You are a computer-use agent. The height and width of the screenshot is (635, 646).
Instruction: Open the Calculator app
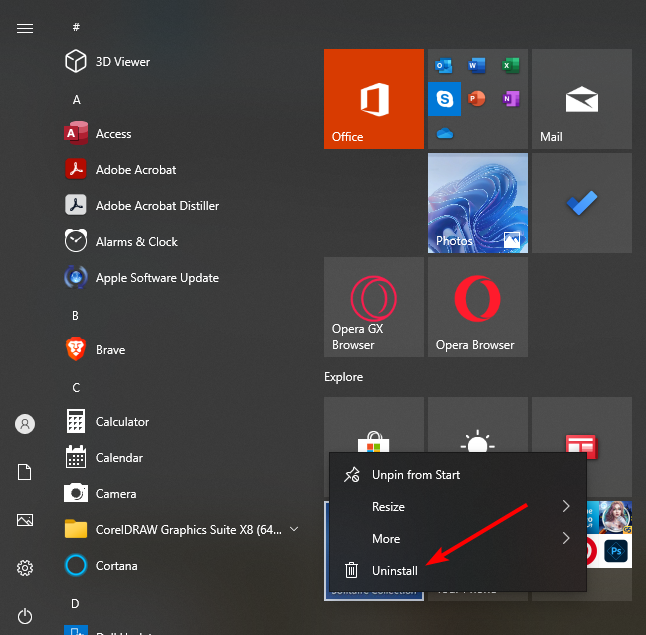pyautogui.click(x=183, y=422)
